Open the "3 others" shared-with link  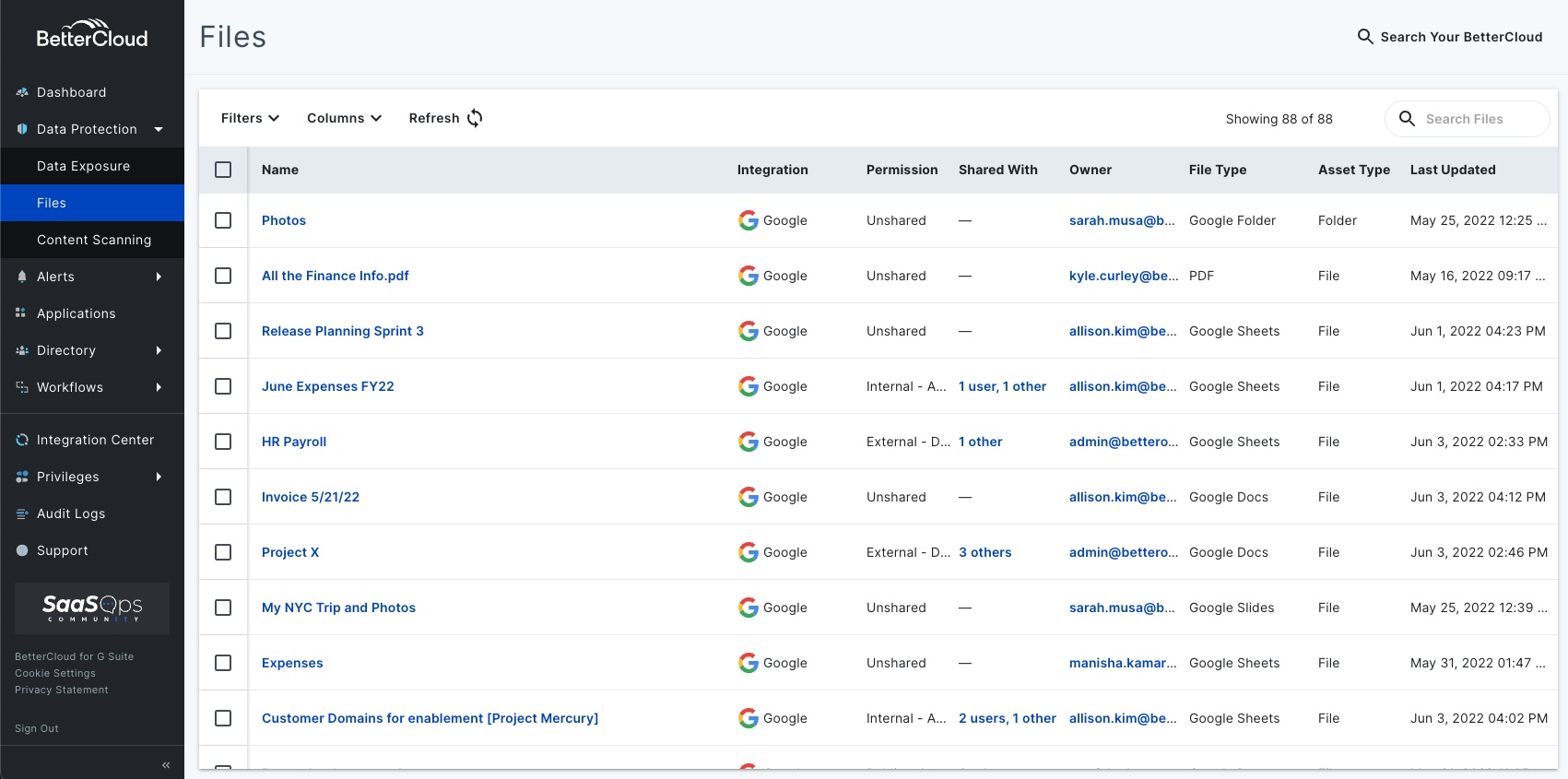point(985,552)
